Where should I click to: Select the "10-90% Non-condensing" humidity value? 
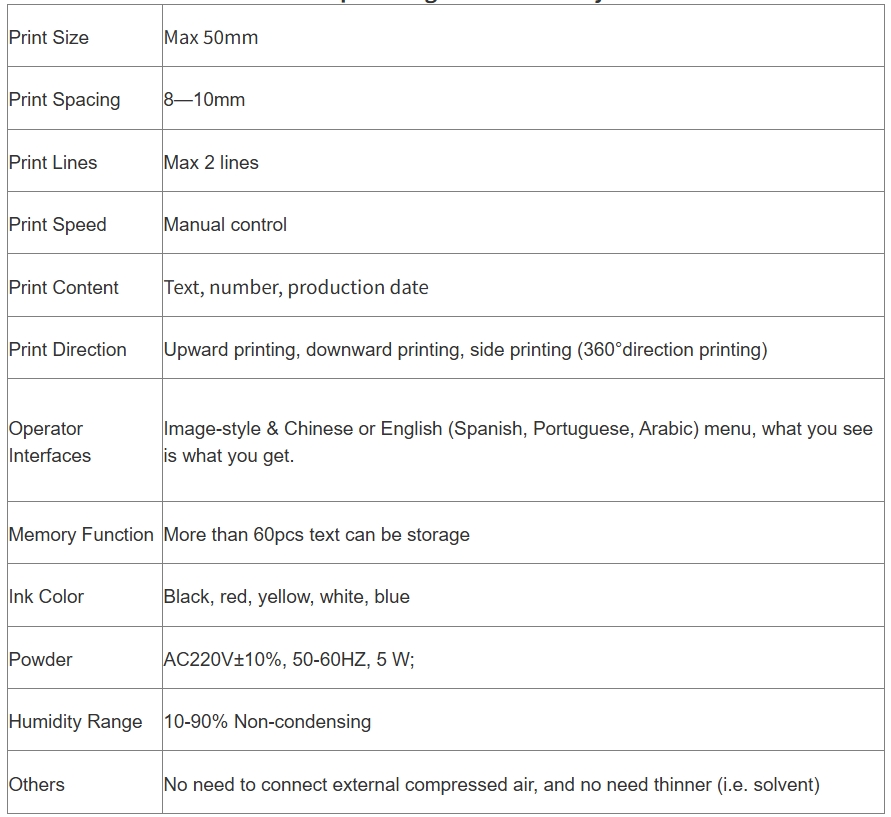pos(267,722)
